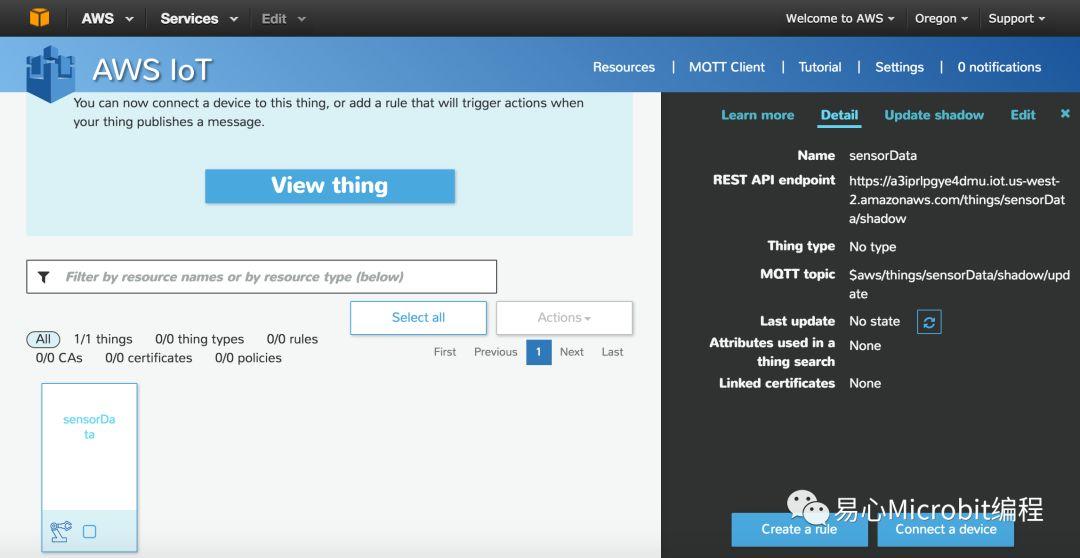Go to First page of results

(x=445, y=352)
